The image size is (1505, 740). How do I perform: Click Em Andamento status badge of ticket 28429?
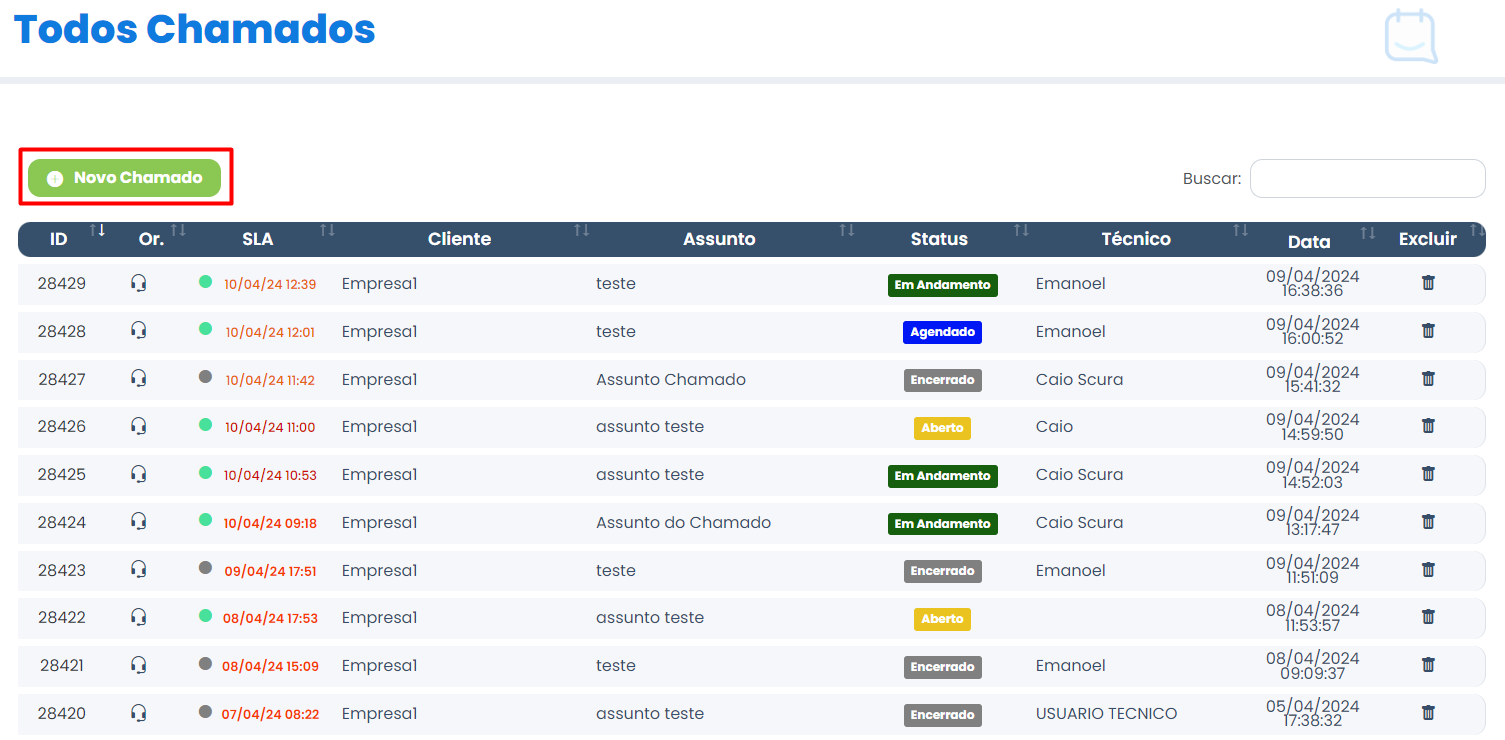943,285
